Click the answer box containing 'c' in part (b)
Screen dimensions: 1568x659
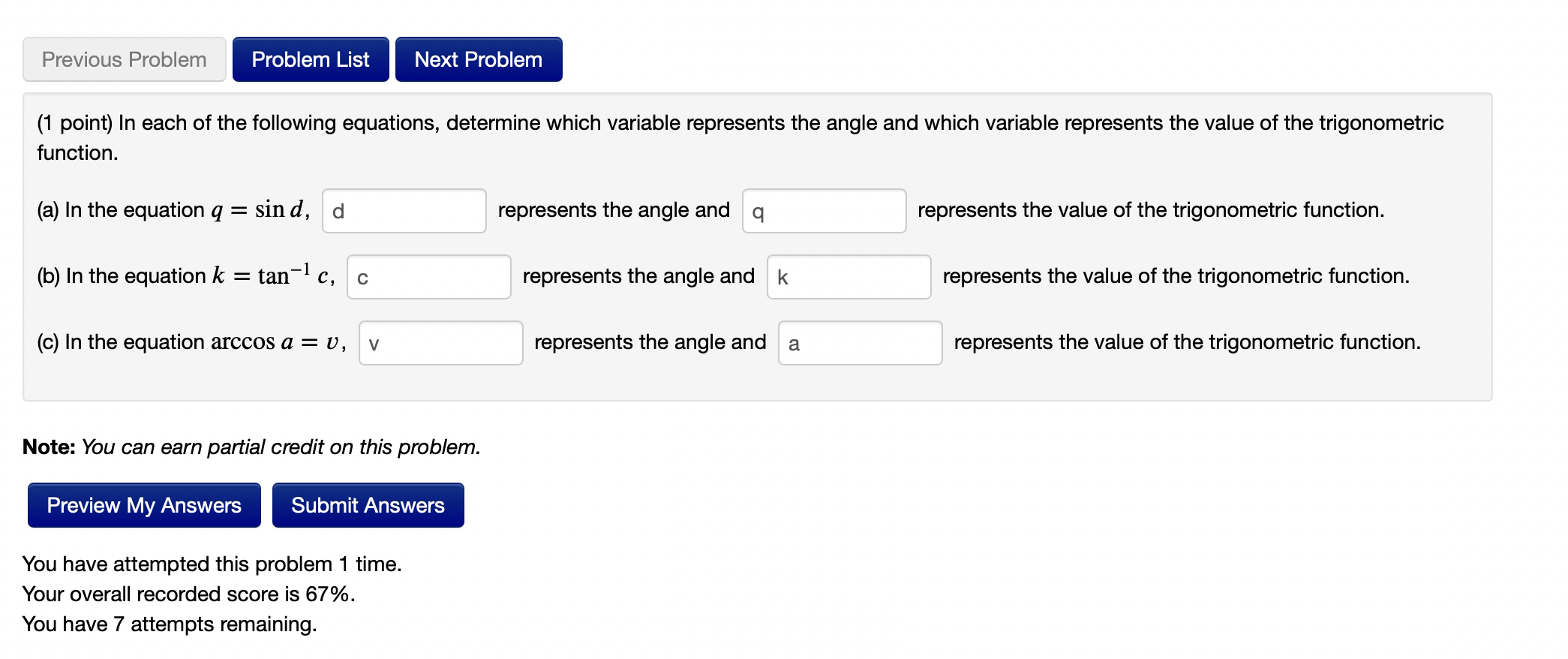[428, 277]
